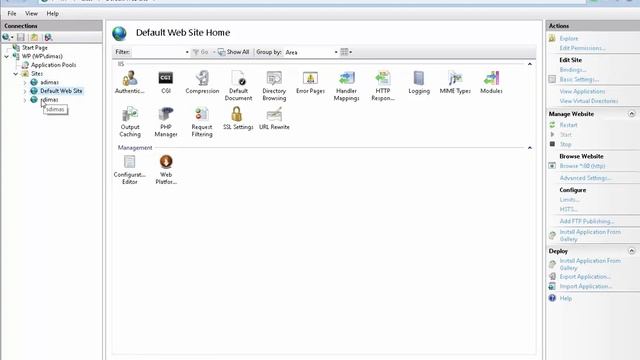Image resolution: width=640 pixels, height=360 pixels.
Task: Click View Applications link
Action: pyautogui.click(x=582, y=91)
